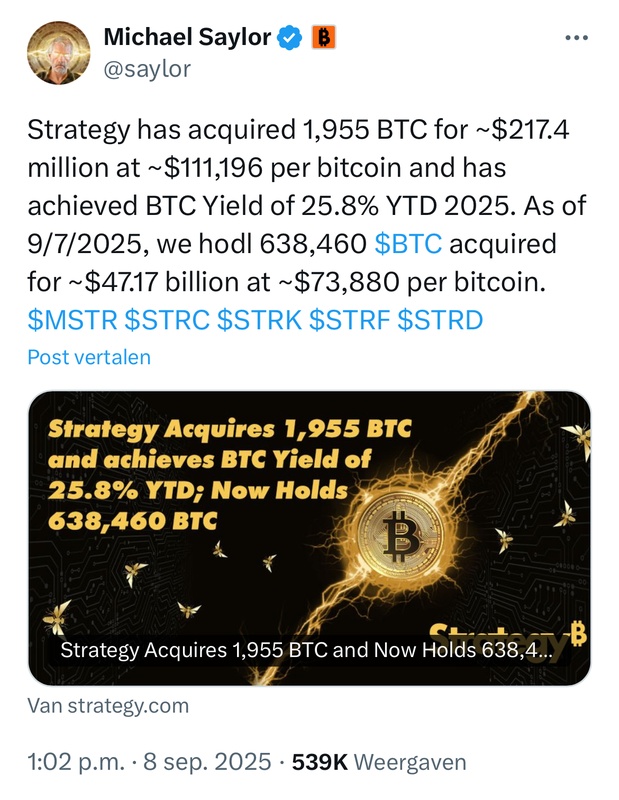Click the $STRK cashtag
The width and height of the screenshot is (619, 800).
tap(258, 320)
